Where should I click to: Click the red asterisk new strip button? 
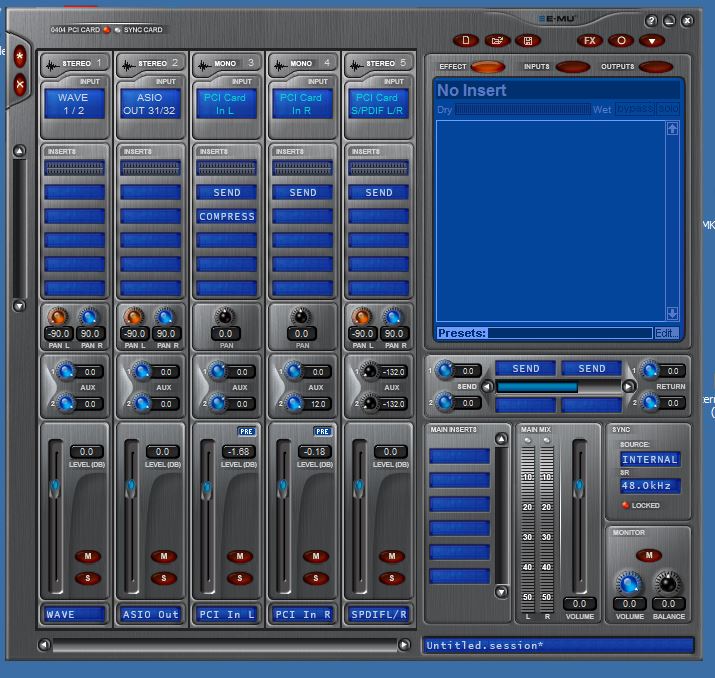(x=20, y=57)
